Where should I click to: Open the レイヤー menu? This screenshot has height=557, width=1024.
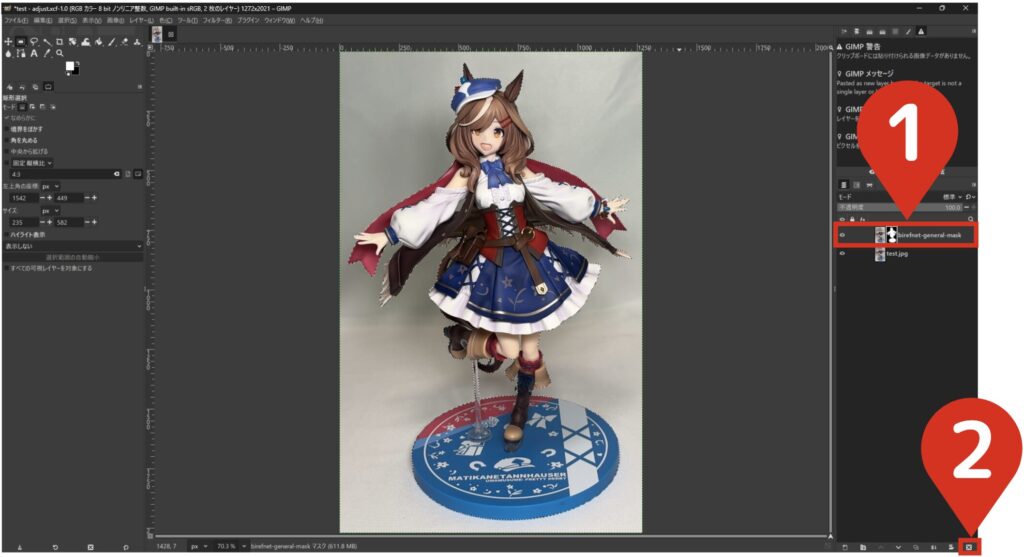tap(141, 20)
